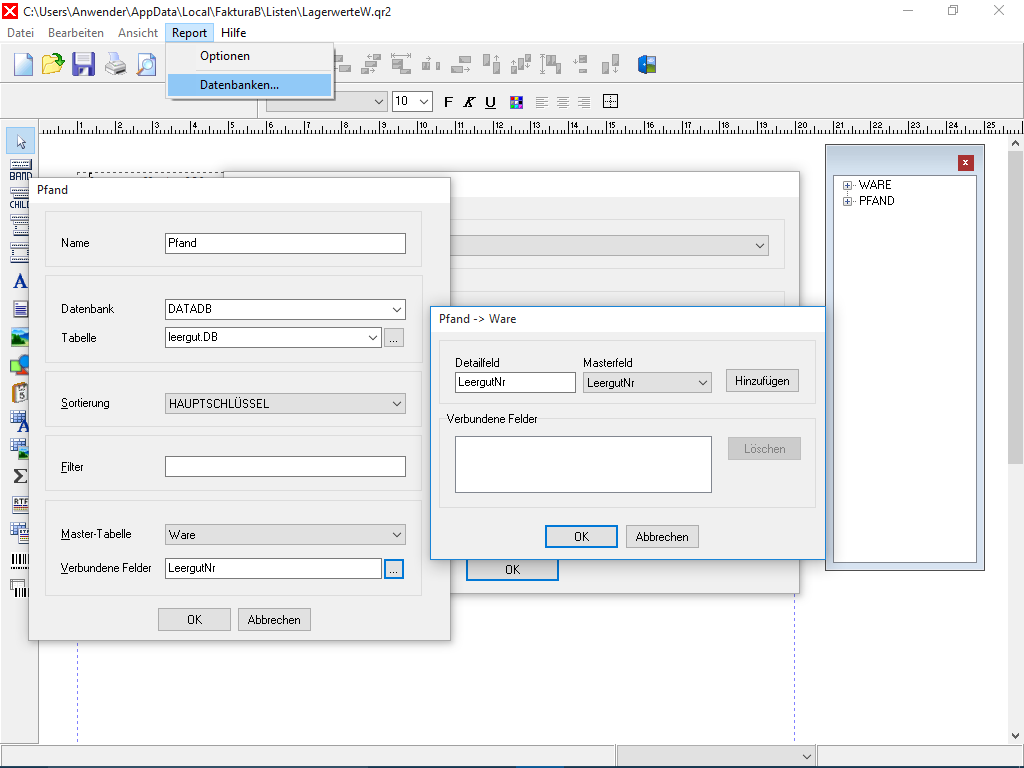This screenshot has height=768, width=1024.
Task: Toggle underline U formatting button
Action: click(x=490, y=102)
